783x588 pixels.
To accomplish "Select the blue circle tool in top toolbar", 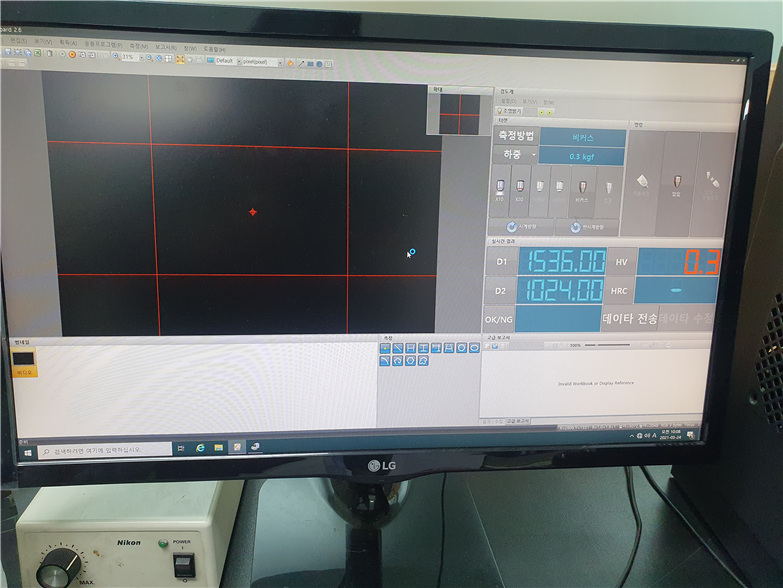I will (319, 64).
